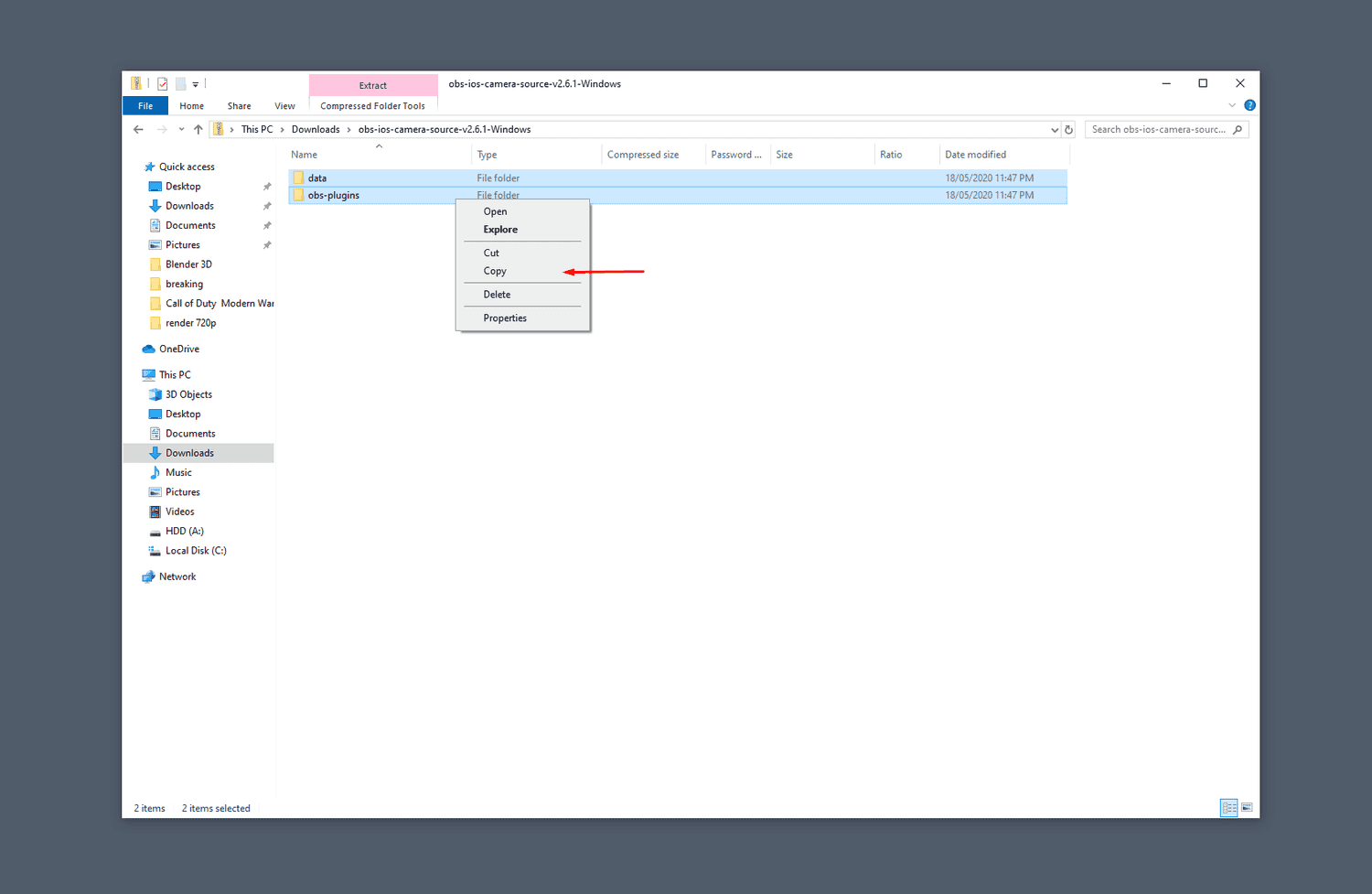Click the Search obs-ios-camera-source field
The image size is (1372, 894).
tap(1157, 130)
